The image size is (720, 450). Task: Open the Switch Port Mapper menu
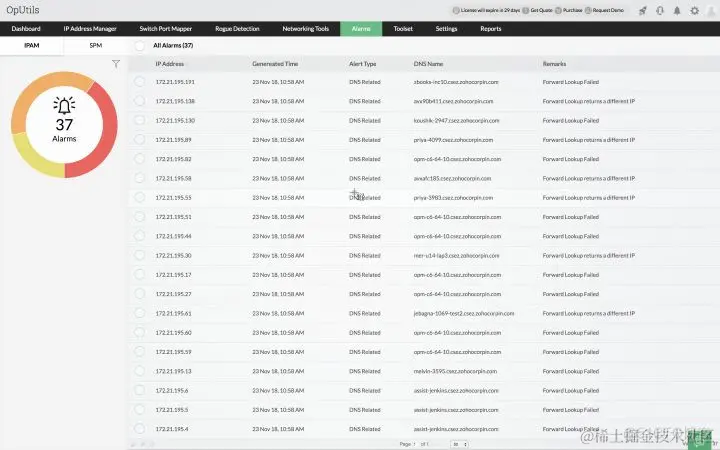point(166,28)
